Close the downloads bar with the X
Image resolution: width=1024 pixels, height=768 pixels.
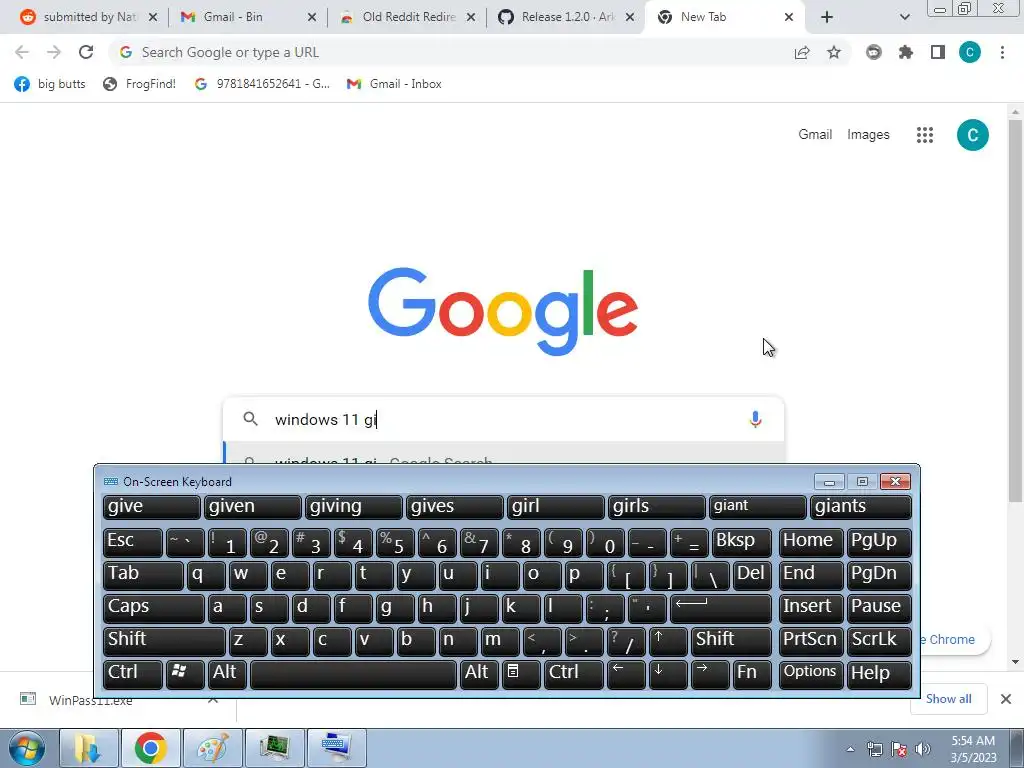[1006, 699]
